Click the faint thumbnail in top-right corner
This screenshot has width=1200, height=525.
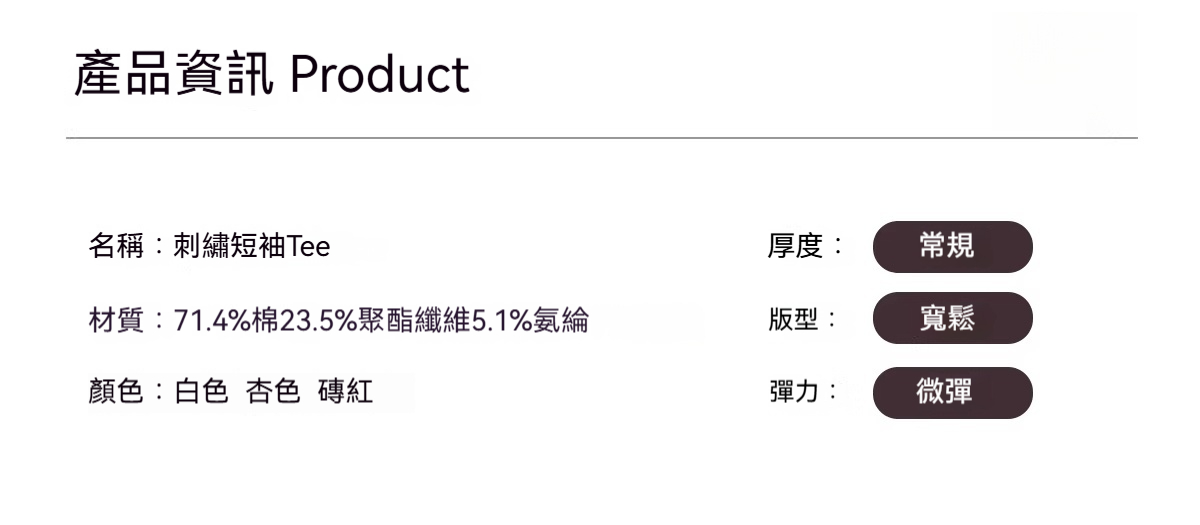[x=1063, y=70]
